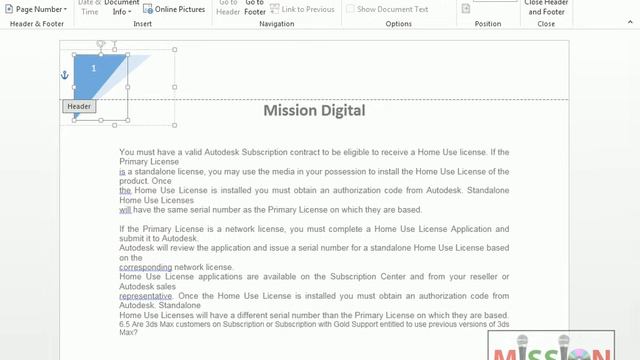Click the rotation handle above the shape
640x360 pixels.
[100, 43]
